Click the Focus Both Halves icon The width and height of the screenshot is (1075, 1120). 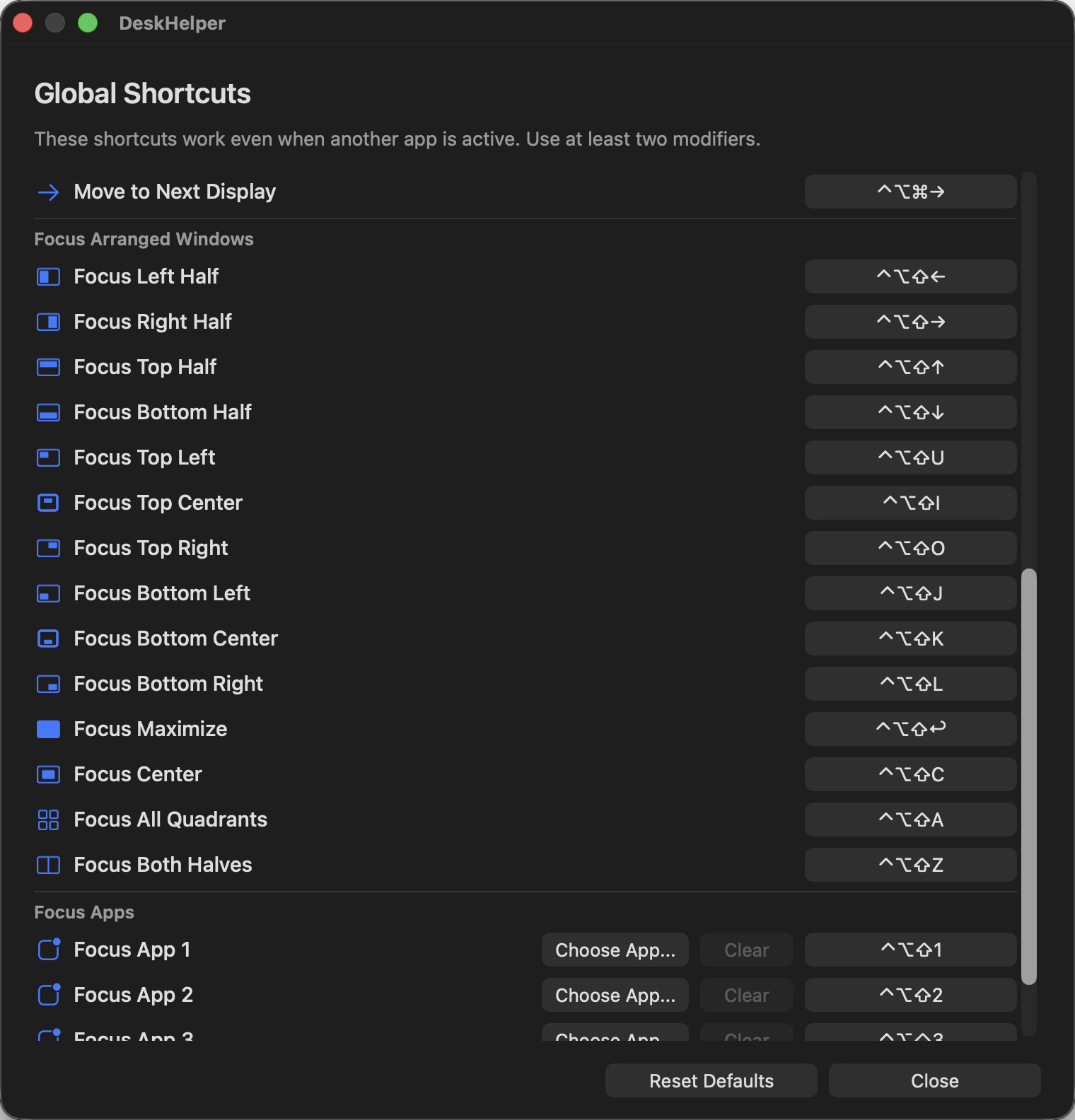[48, 865]
